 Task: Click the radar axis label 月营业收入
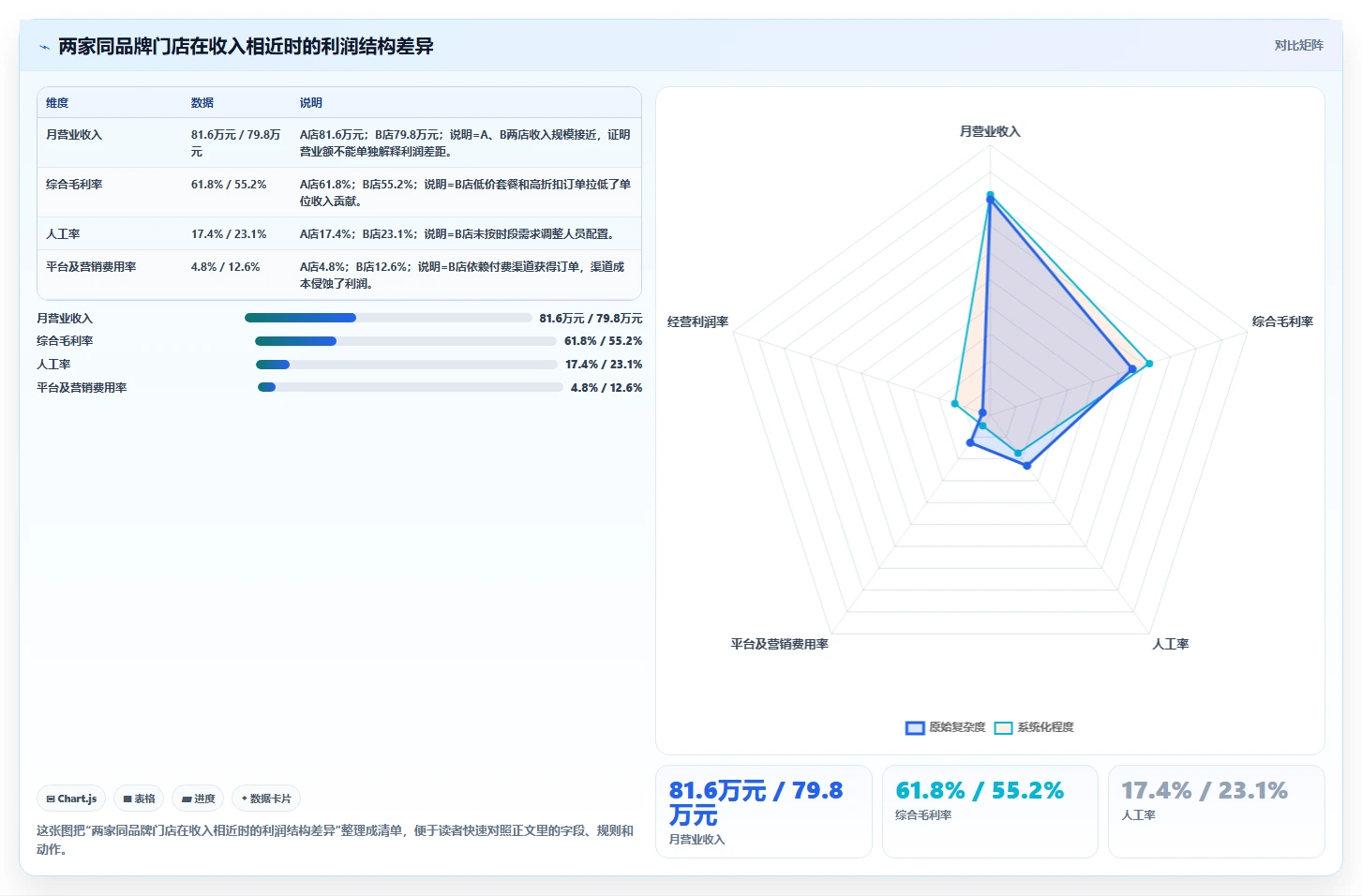990,131
